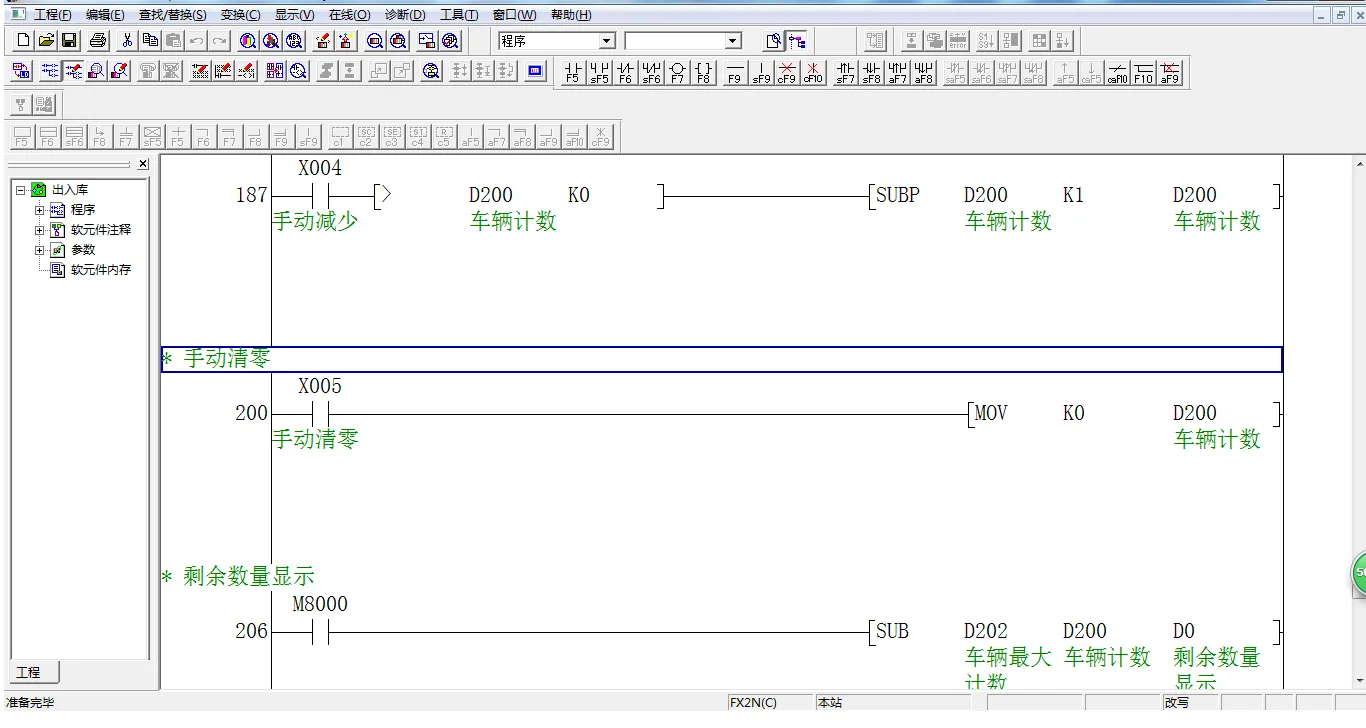Viewport: 1366px width, 728px height.
Task: Insert coil with F7 tool
Action: 677,73
